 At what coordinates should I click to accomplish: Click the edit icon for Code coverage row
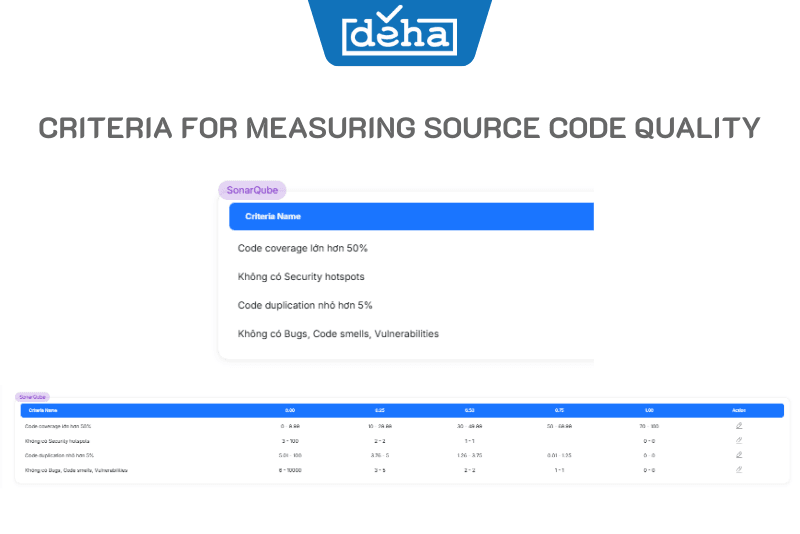pyautogui.click(x=739, y=426)
